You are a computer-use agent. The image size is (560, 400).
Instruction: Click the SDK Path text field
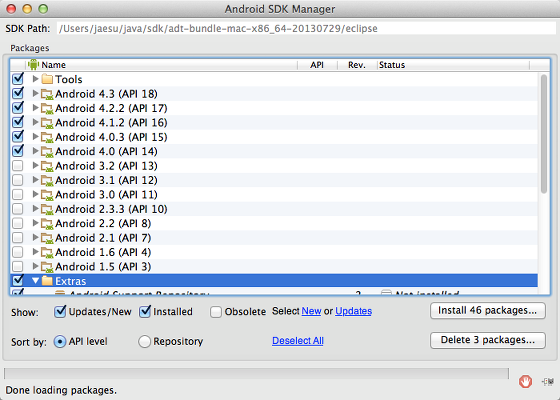click(x=306, y=28)
